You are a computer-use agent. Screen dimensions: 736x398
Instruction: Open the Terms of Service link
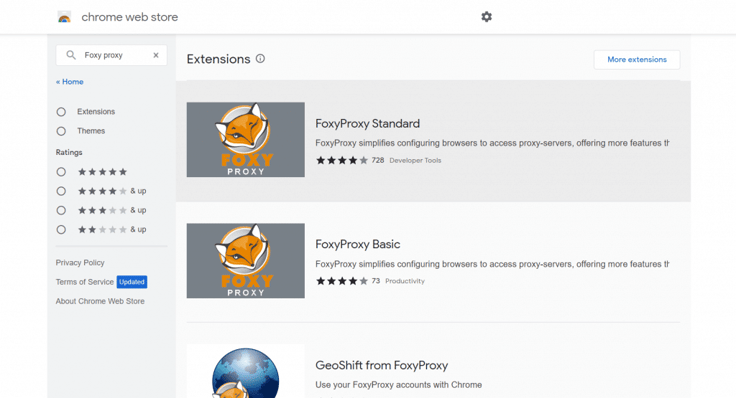84,282
